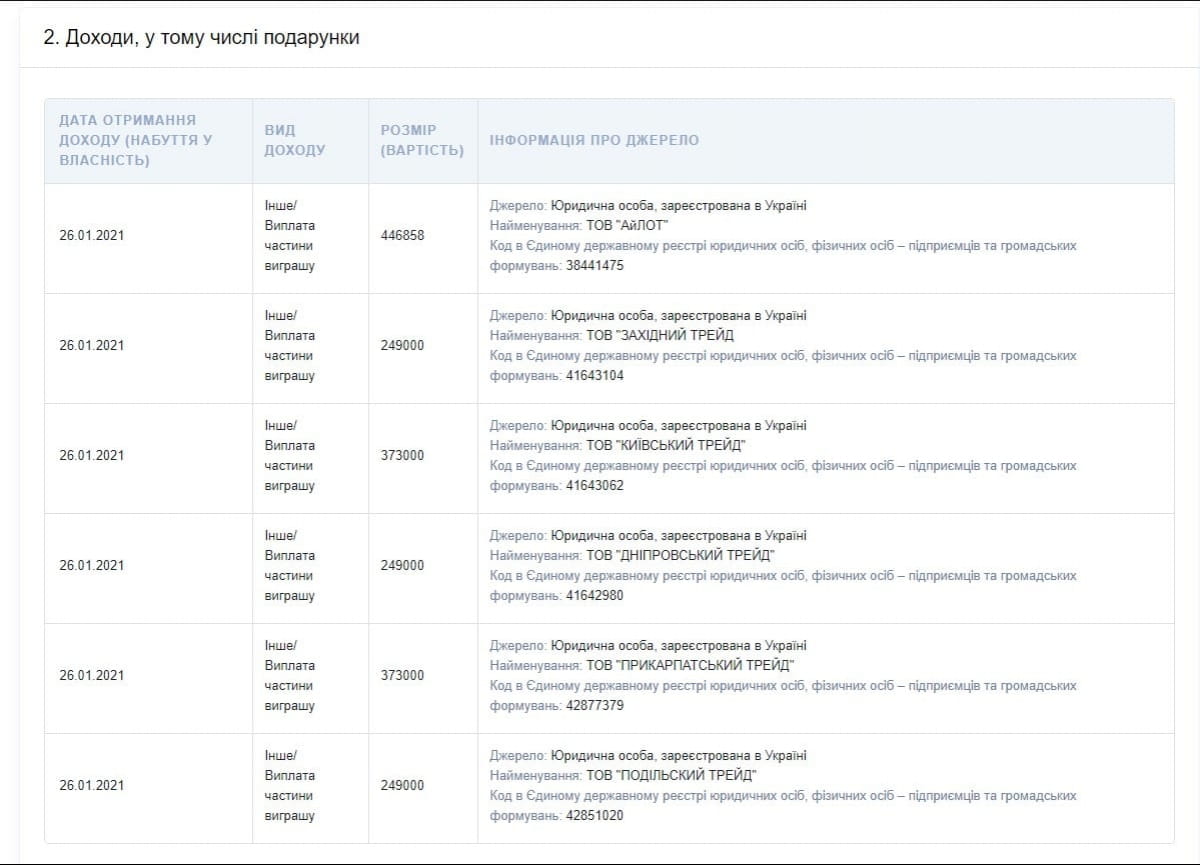Select the company name ТОВ "ПОДІЛЬСКИЙ ТРЕЙД"
The height and width of the screenshot is (865, 1200).
pyautogui.click(x=672, y=775)
